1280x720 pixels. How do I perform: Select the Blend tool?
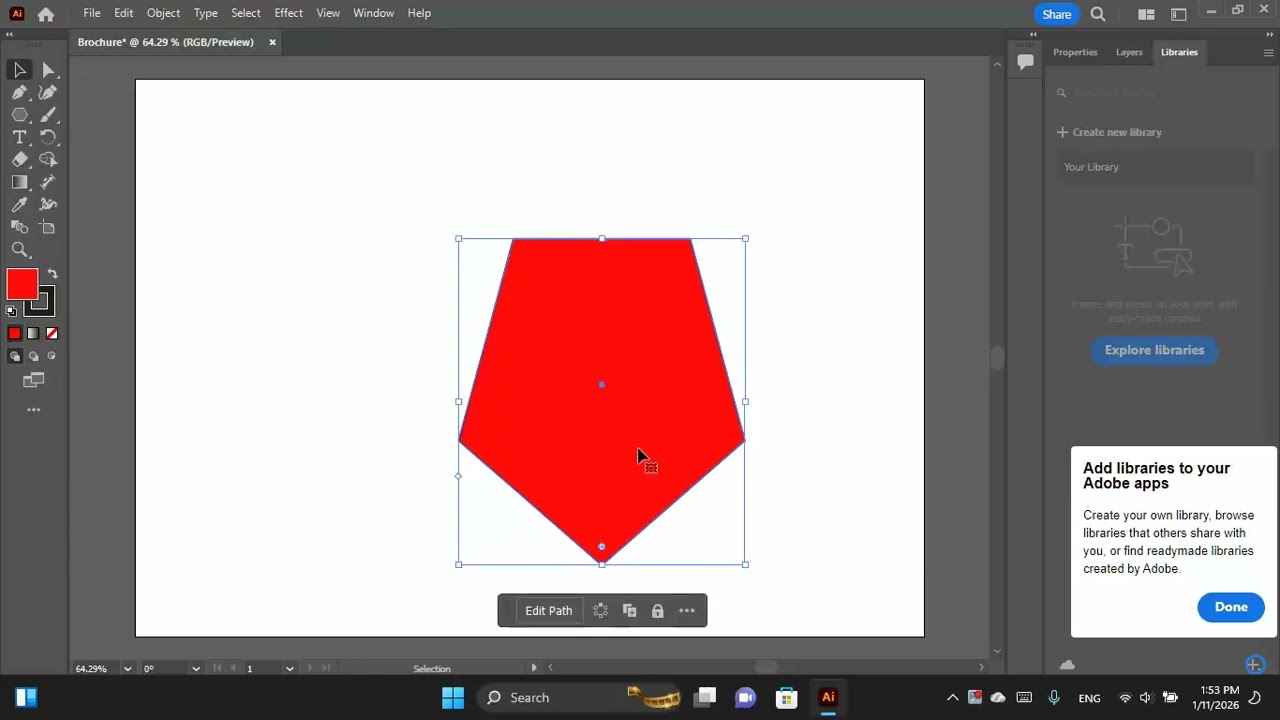19,227
